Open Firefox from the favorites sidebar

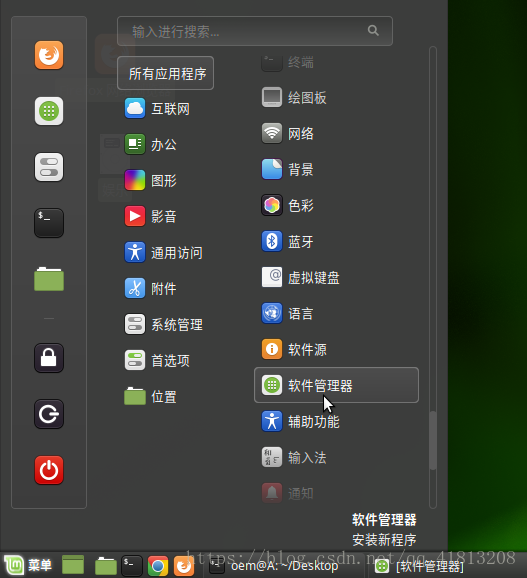coord(49,55)
